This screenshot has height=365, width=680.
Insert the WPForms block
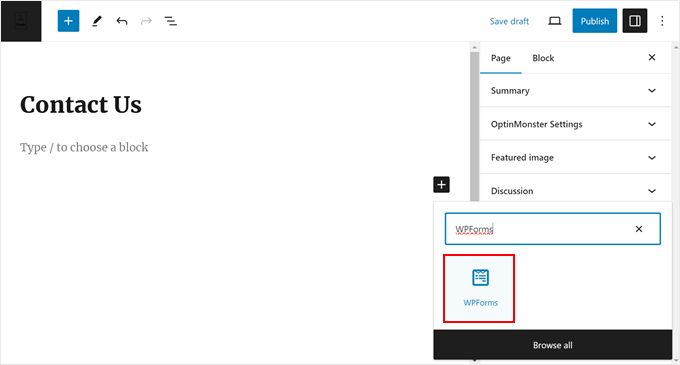coord(479,289)
